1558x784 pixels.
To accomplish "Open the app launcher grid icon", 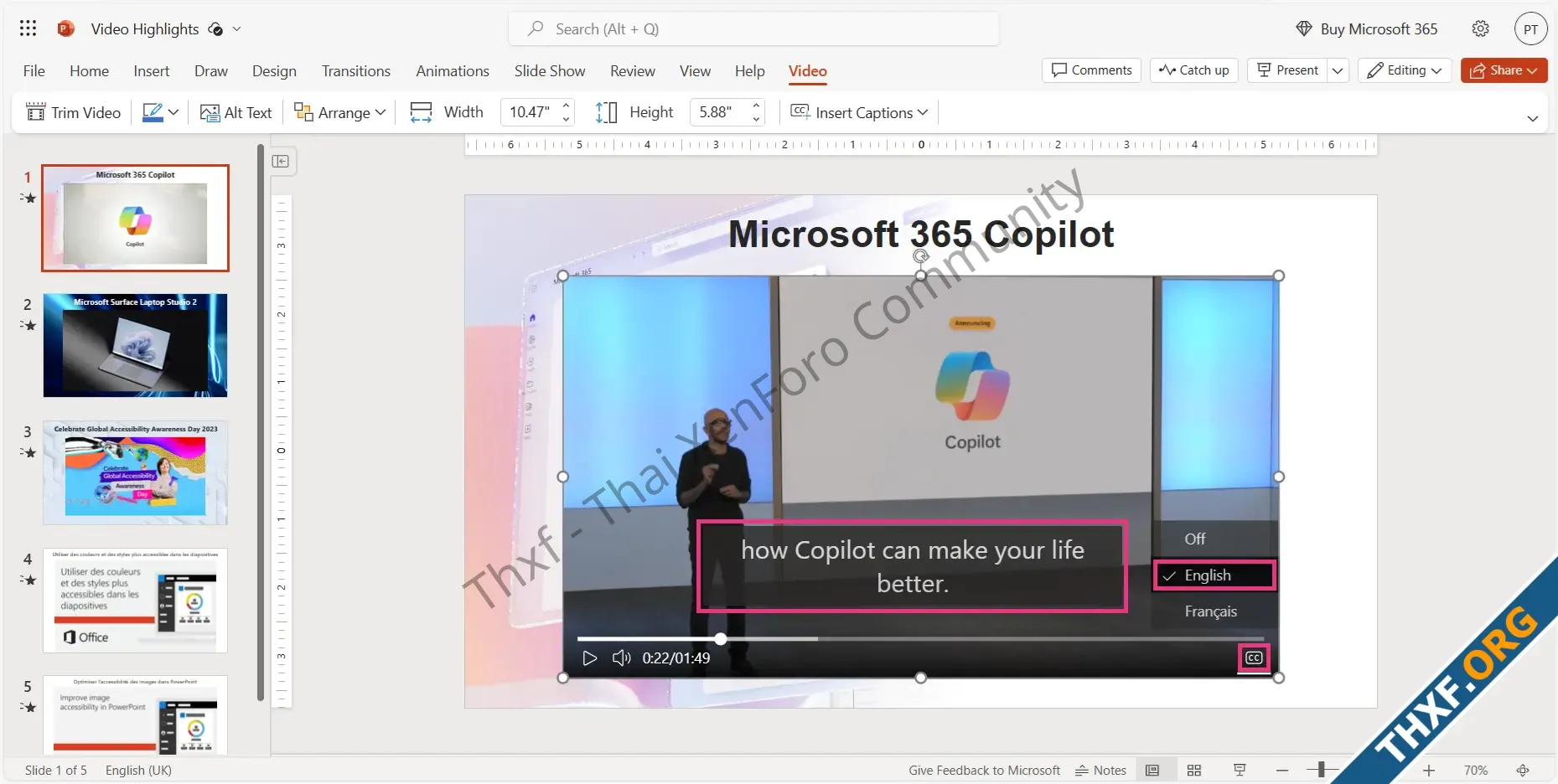I will (x=28, y=28).
